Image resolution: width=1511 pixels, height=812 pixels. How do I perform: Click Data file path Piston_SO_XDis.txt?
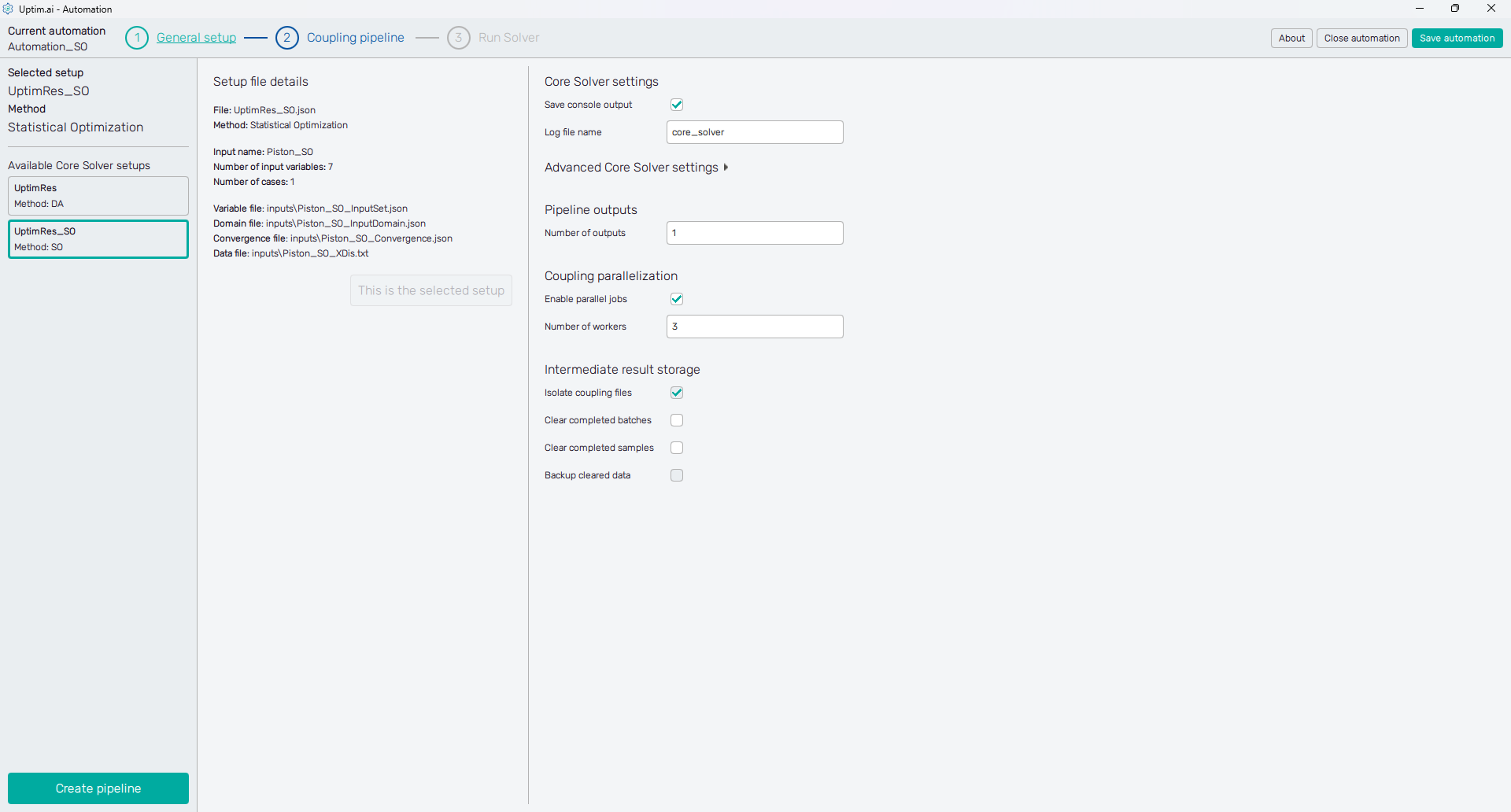310,253
